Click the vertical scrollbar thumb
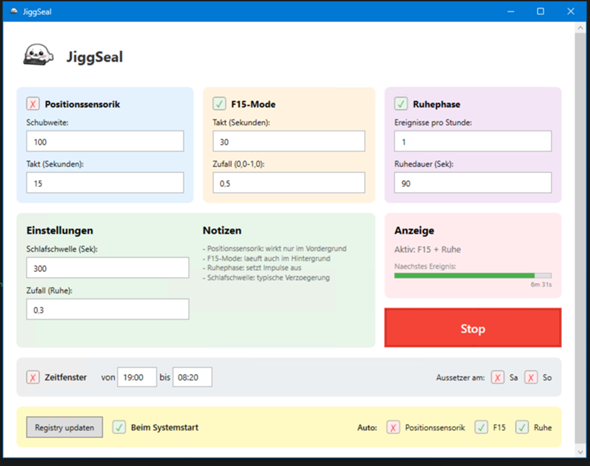The width and height of the screenshot is (590, 466). coord(580,238)
